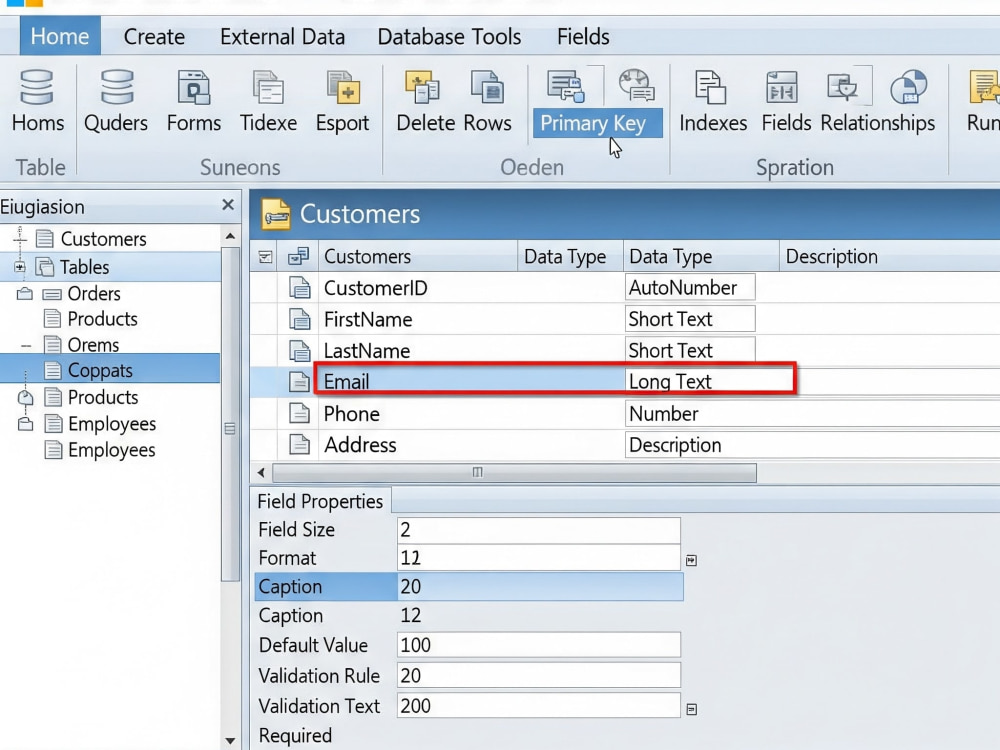Screen dimensions: 1000x750
Task: Click the Field Size input box
Action: pyautogui.click(x=538, y=530)
